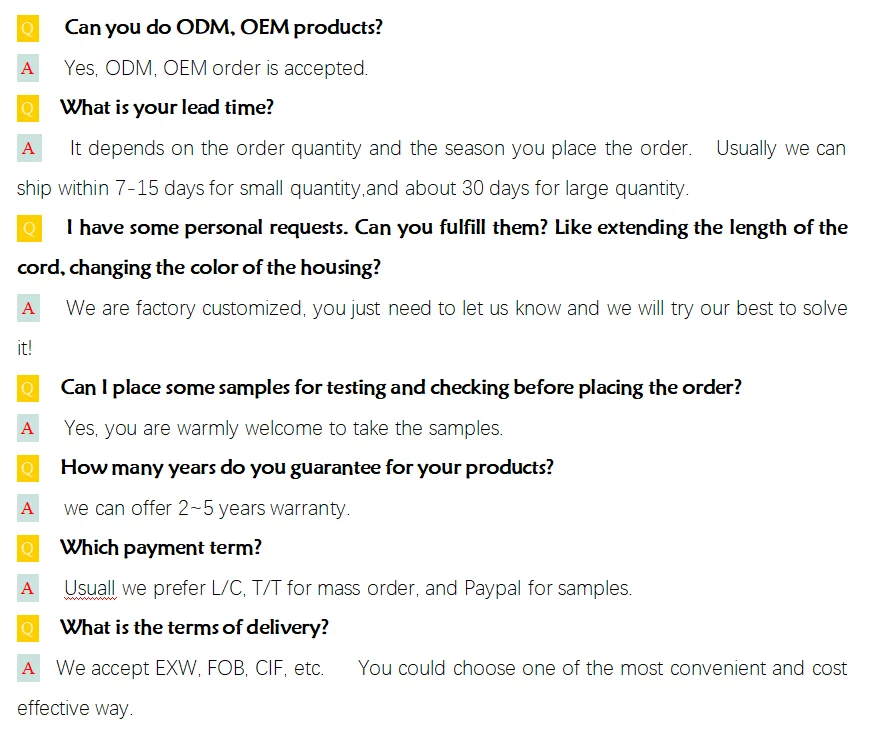This screenshot has width=890, height=733.
Task: Click the "Which payment term?" heading
Action: click(x=161, y=548)
